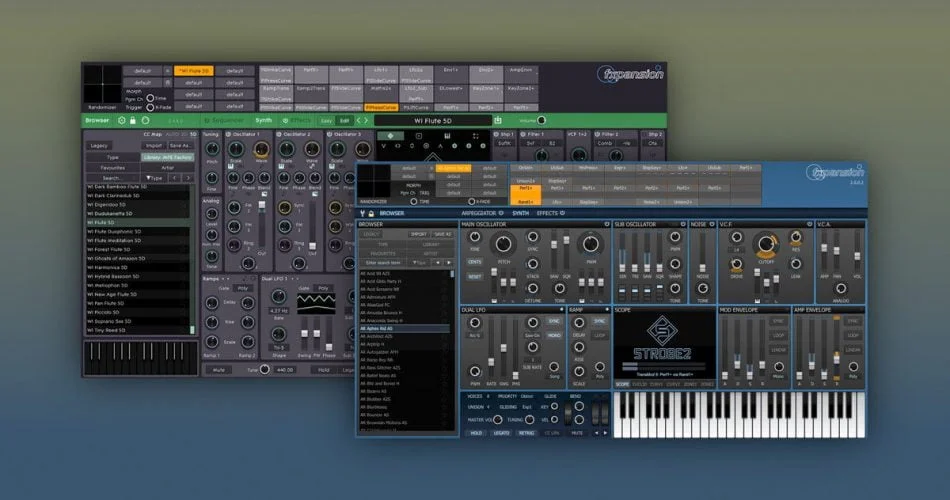Click the Mute button in back window
950x500 pixels.
219,370
